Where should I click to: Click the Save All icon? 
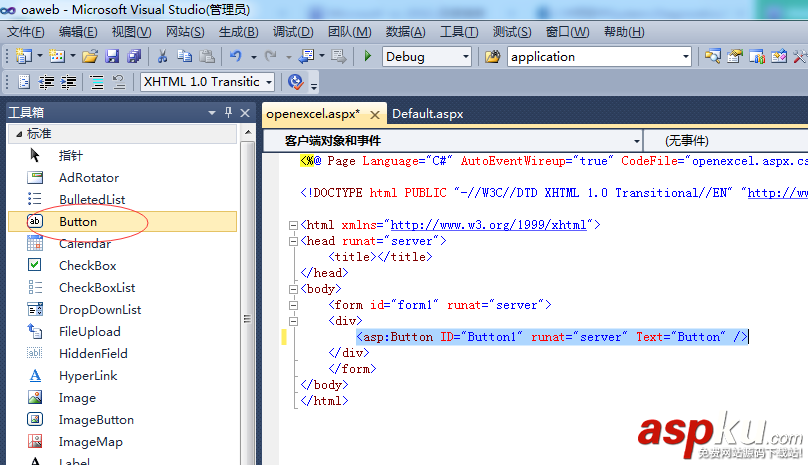pyautogui.click(x=134, y=56)
